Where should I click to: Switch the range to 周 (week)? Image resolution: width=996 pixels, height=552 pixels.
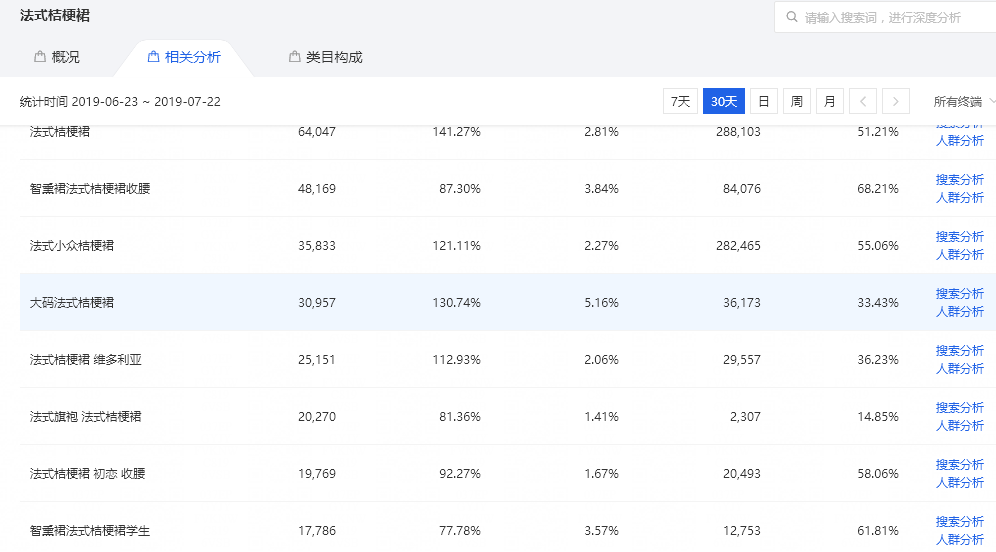[x=796, y=101]
